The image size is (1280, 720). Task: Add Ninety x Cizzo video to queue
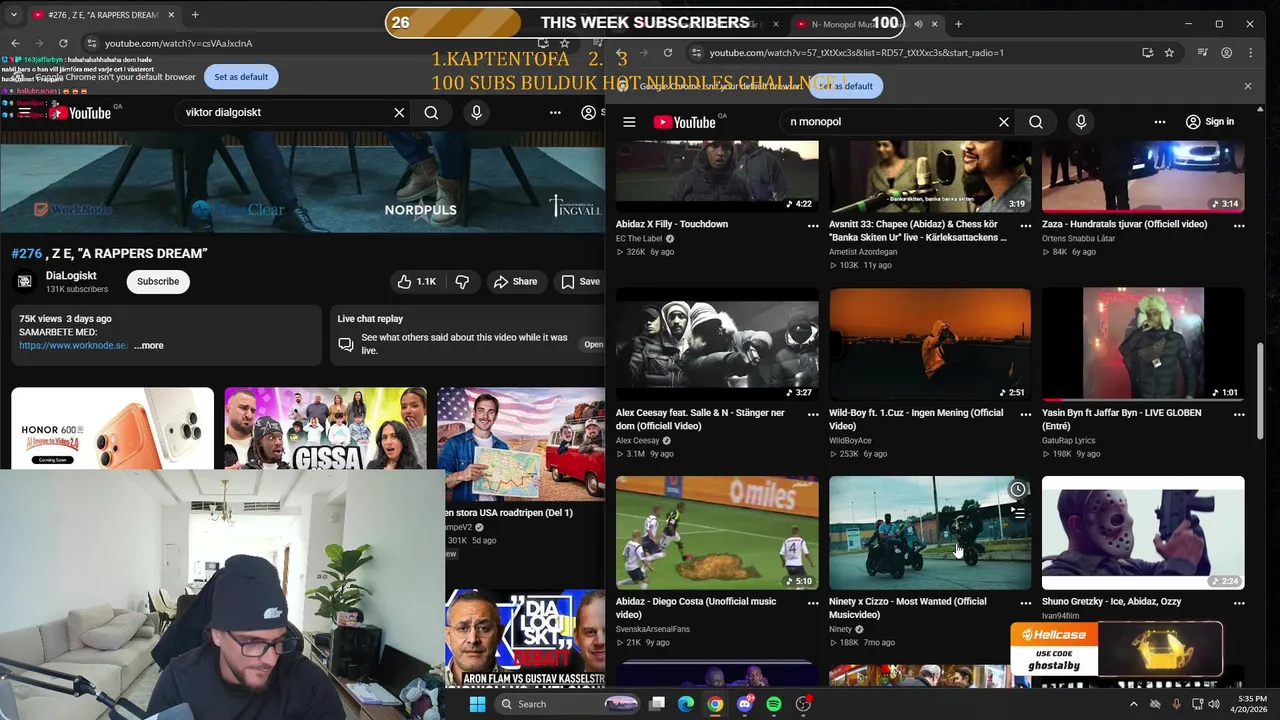pos(1017,513)
